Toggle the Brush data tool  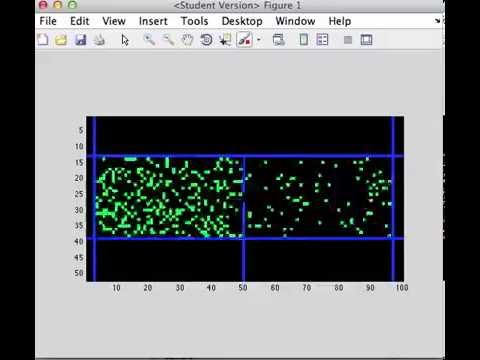244,40
